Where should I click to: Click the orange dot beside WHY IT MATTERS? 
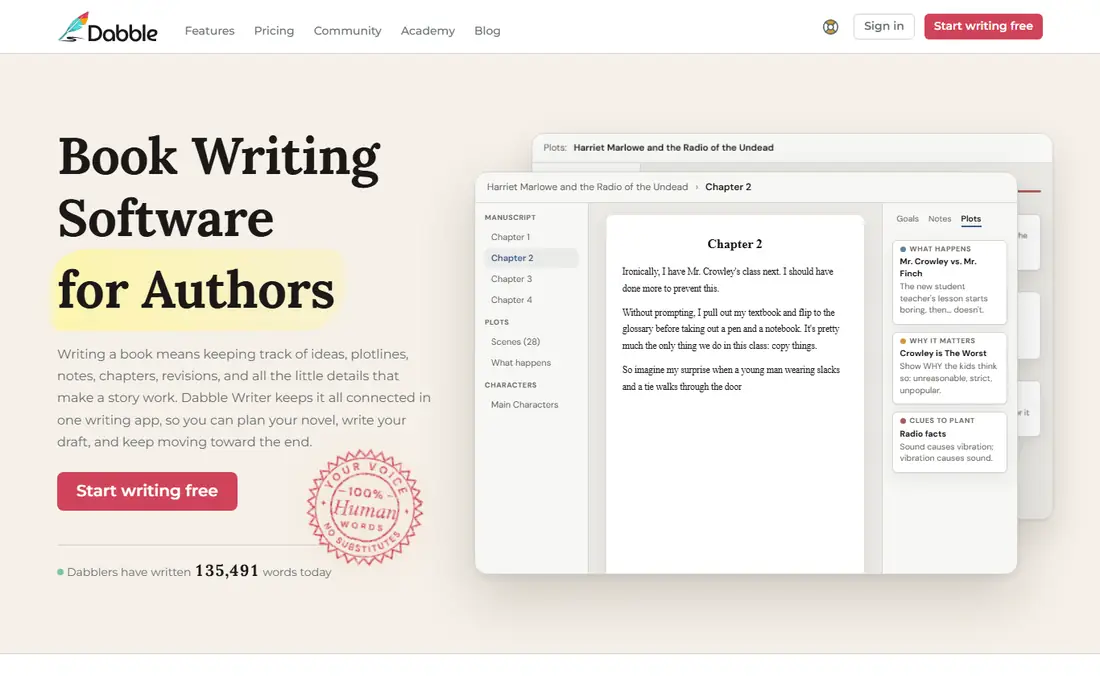[x=903, y=341]
